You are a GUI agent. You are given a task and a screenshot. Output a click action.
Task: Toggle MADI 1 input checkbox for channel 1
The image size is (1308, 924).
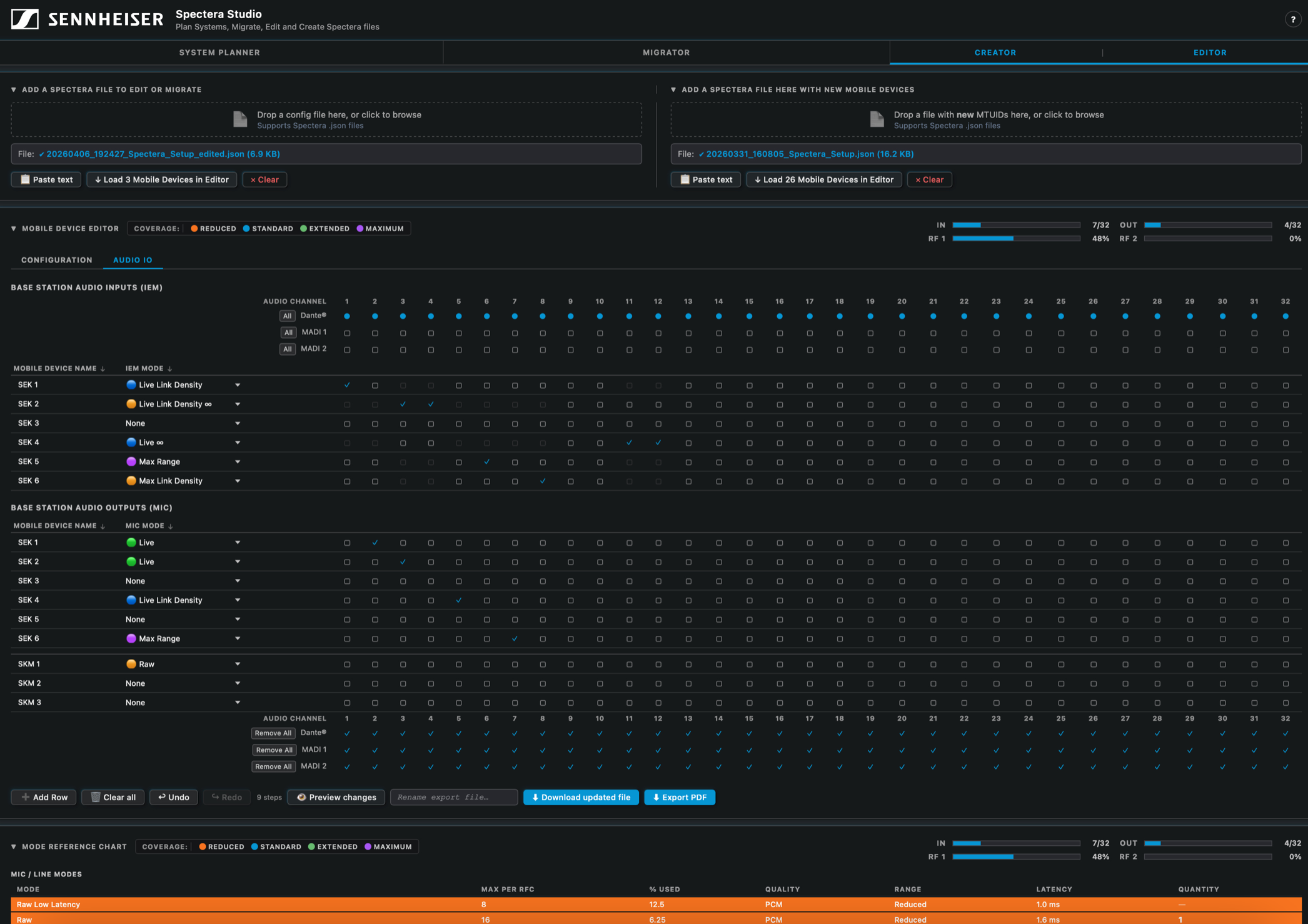347,333
